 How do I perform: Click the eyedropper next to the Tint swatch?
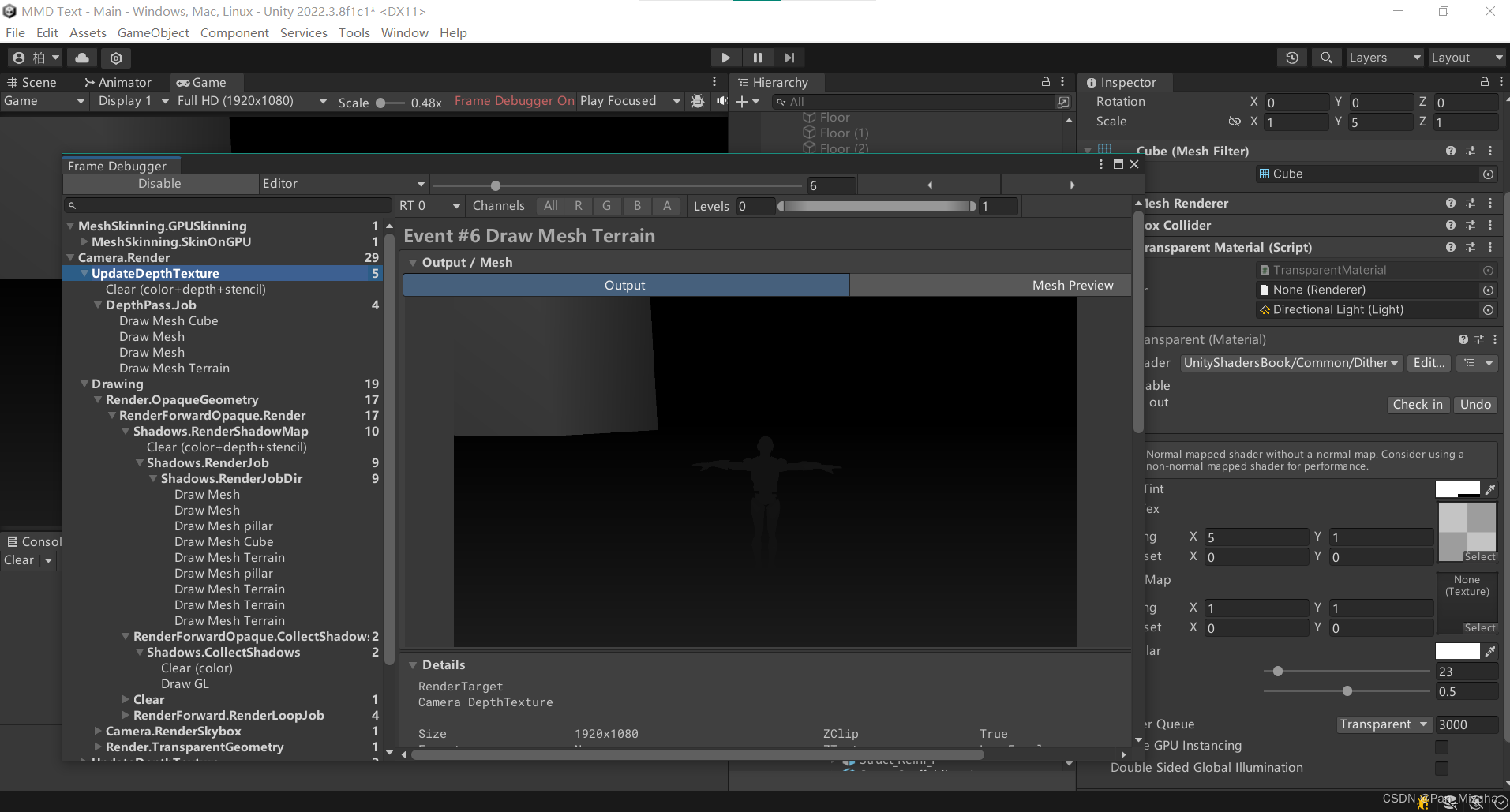pyautogui.click(x=1490, y=488)
